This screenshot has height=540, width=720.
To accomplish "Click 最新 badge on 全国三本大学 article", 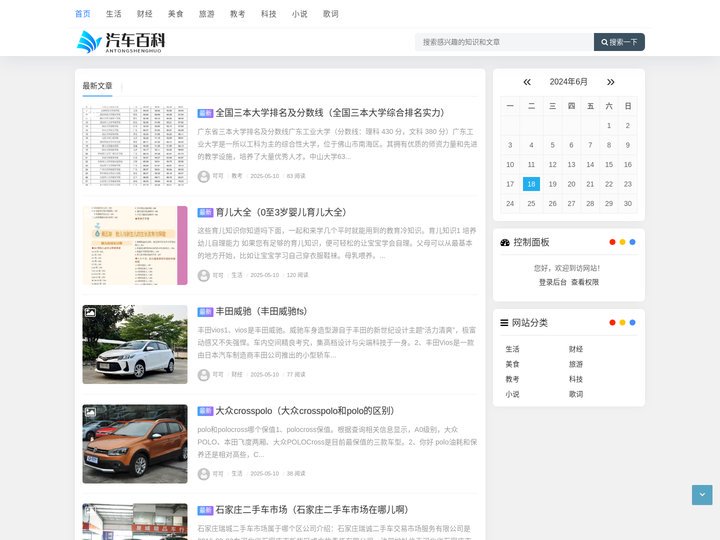I will pos(205,113).
